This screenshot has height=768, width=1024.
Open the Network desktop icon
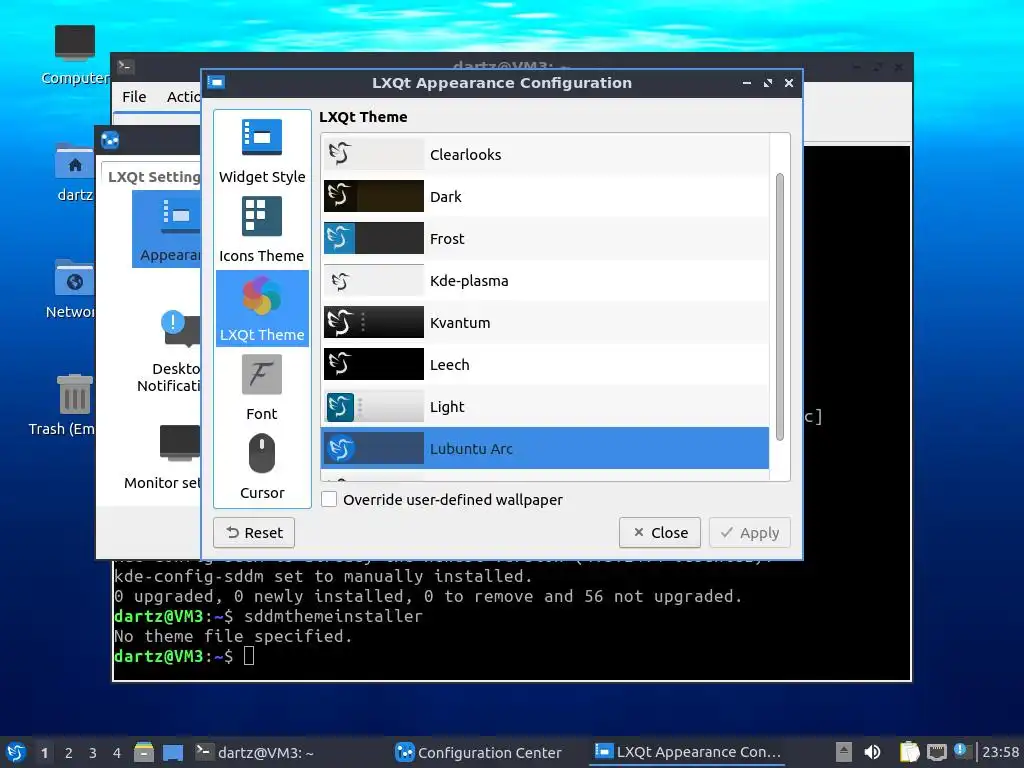pos(72,289)
